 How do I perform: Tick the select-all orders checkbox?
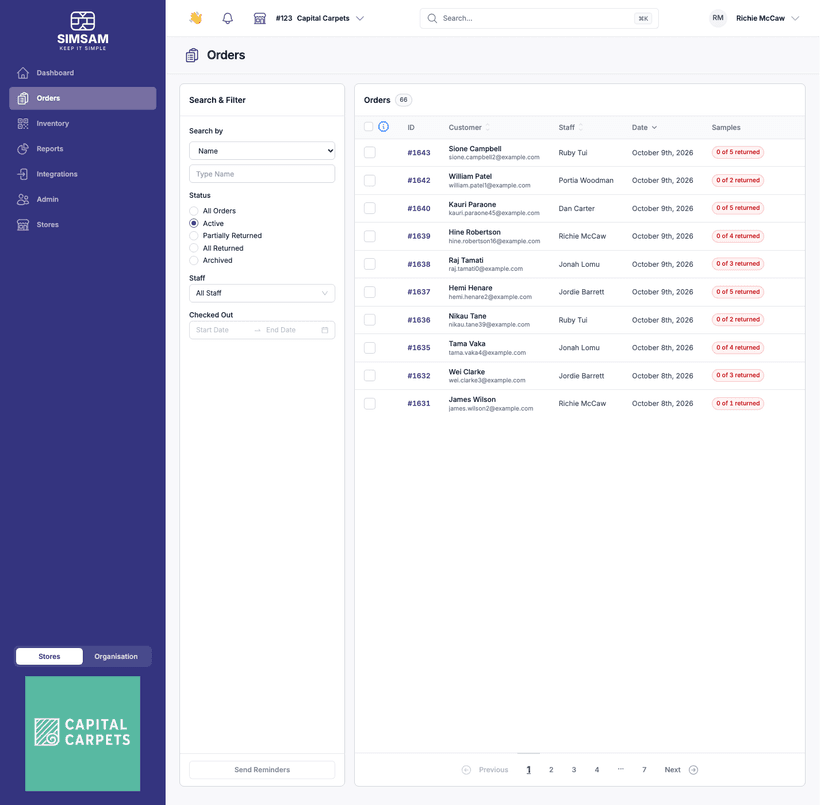pyautogui.click(x=369, y=127)
